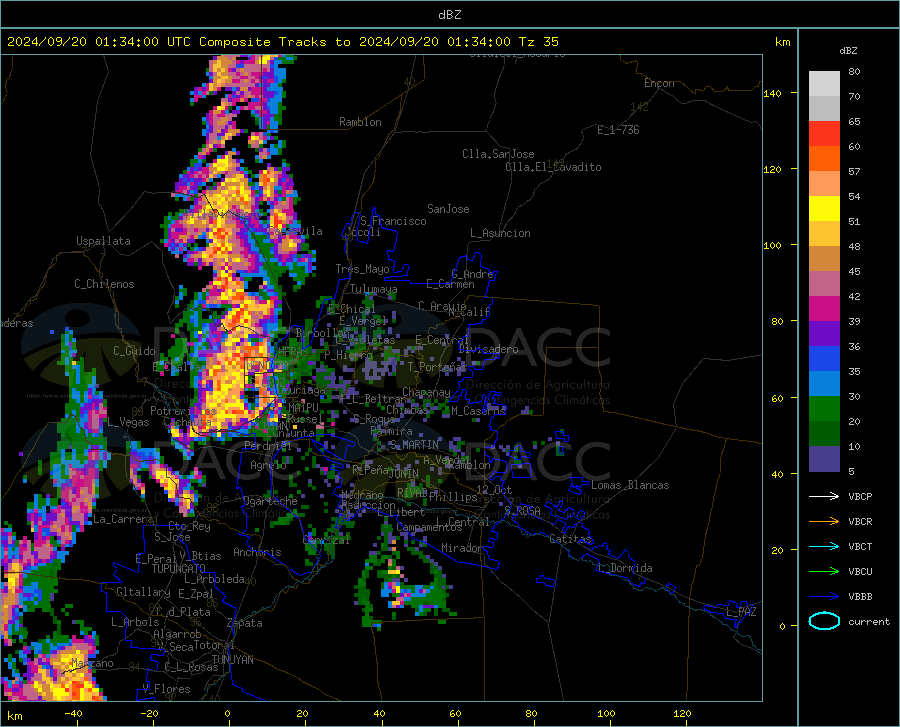Click the TUPUNGATO map label

(179, 569)
